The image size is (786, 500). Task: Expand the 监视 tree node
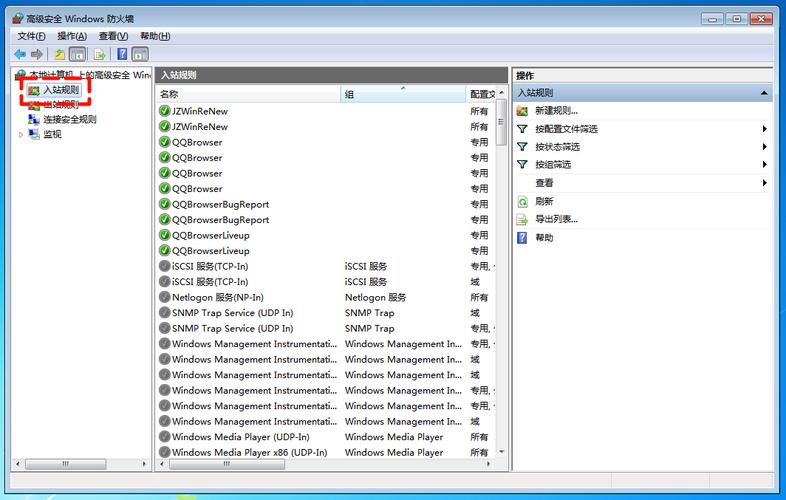[x=21, y=134]
